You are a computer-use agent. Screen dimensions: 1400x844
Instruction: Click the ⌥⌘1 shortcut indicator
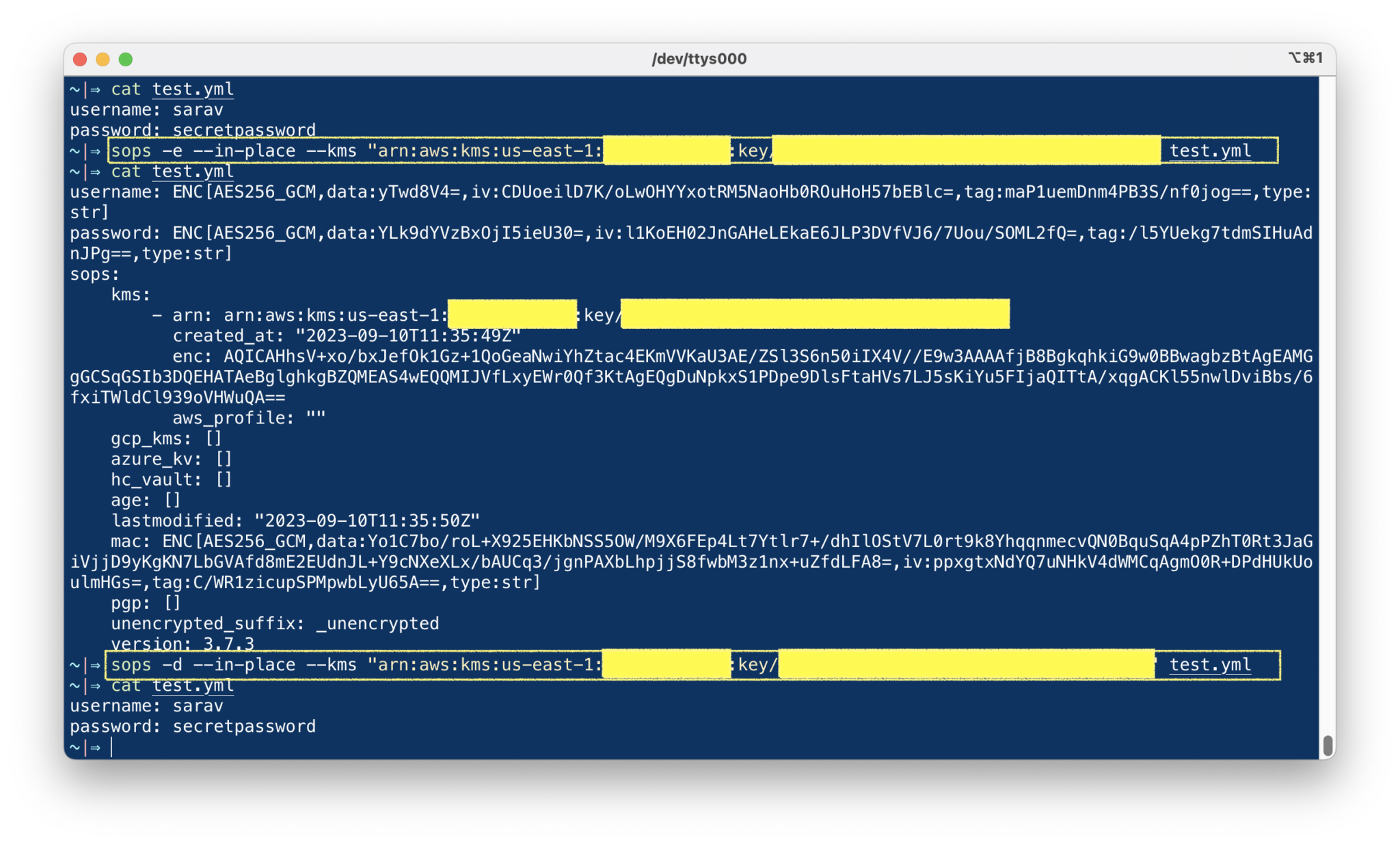point(1308,58)
